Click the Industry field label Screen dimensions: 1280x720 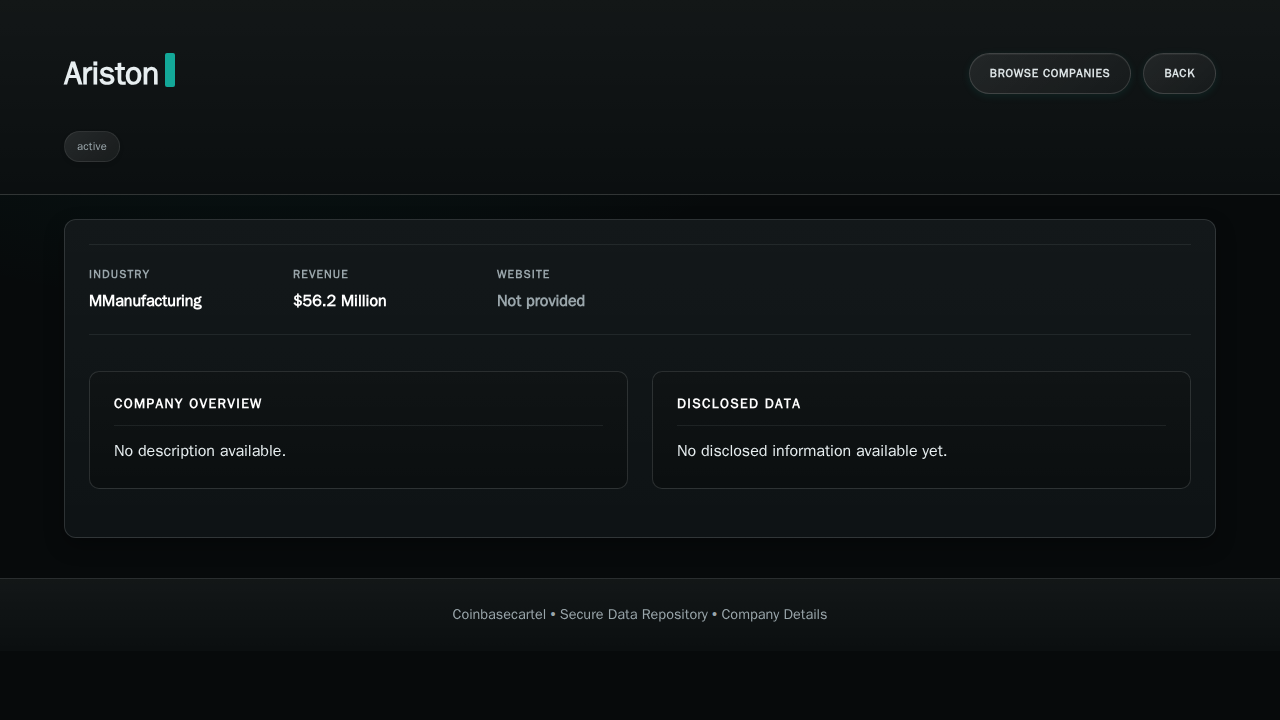pos(119,274)
